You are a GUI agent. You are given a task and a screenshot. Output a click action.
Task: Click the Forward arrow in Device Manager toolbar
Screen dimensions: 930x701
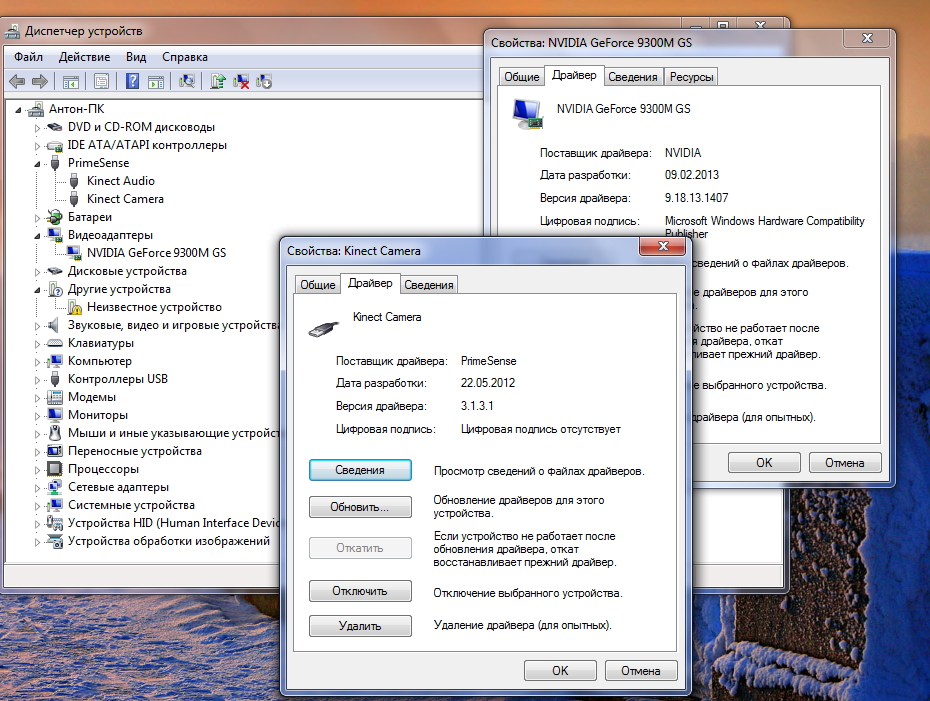coord(39,81)
